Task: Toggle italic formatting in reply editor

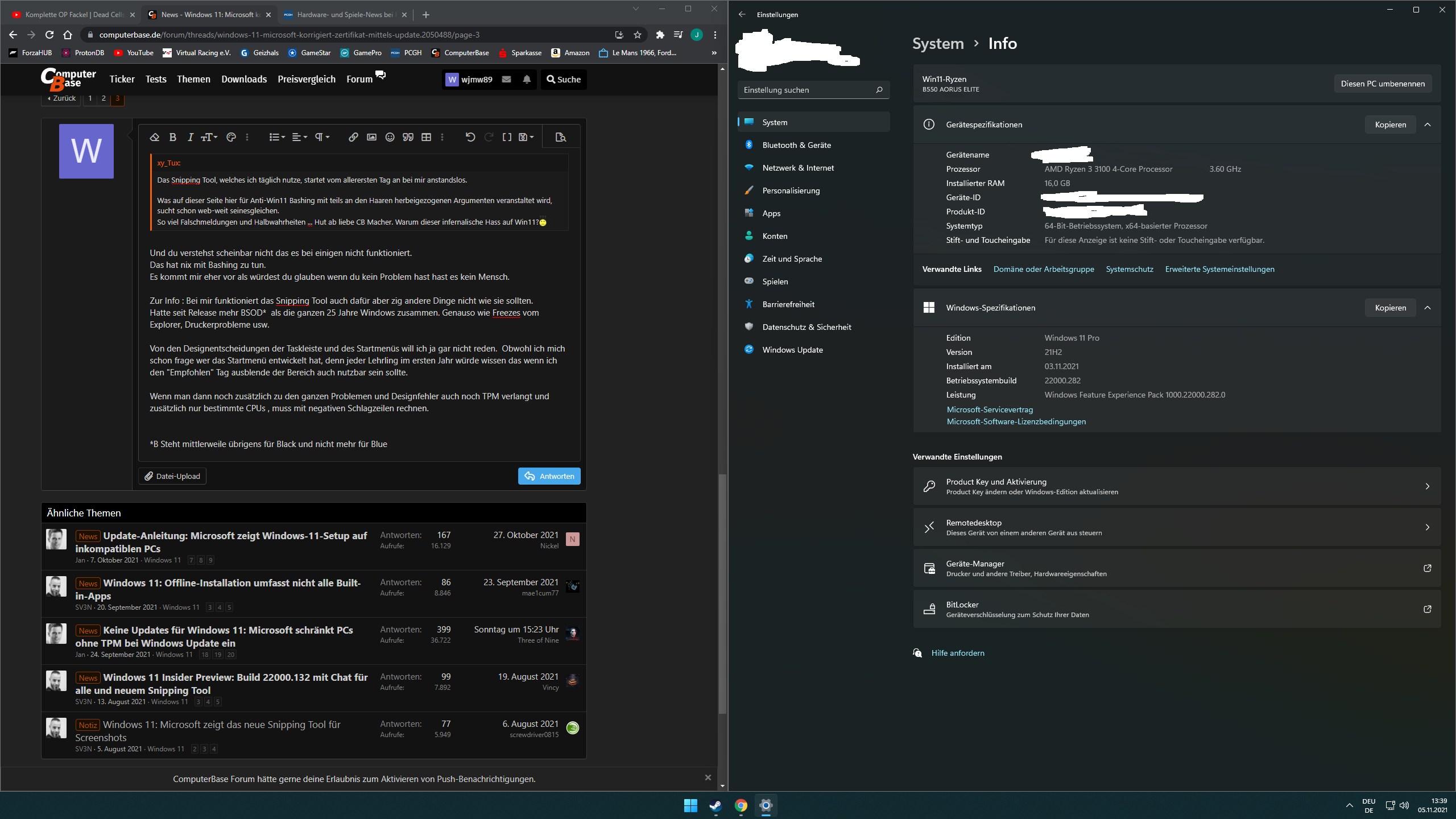Action: pyautogui.click(x=191, y=137)
